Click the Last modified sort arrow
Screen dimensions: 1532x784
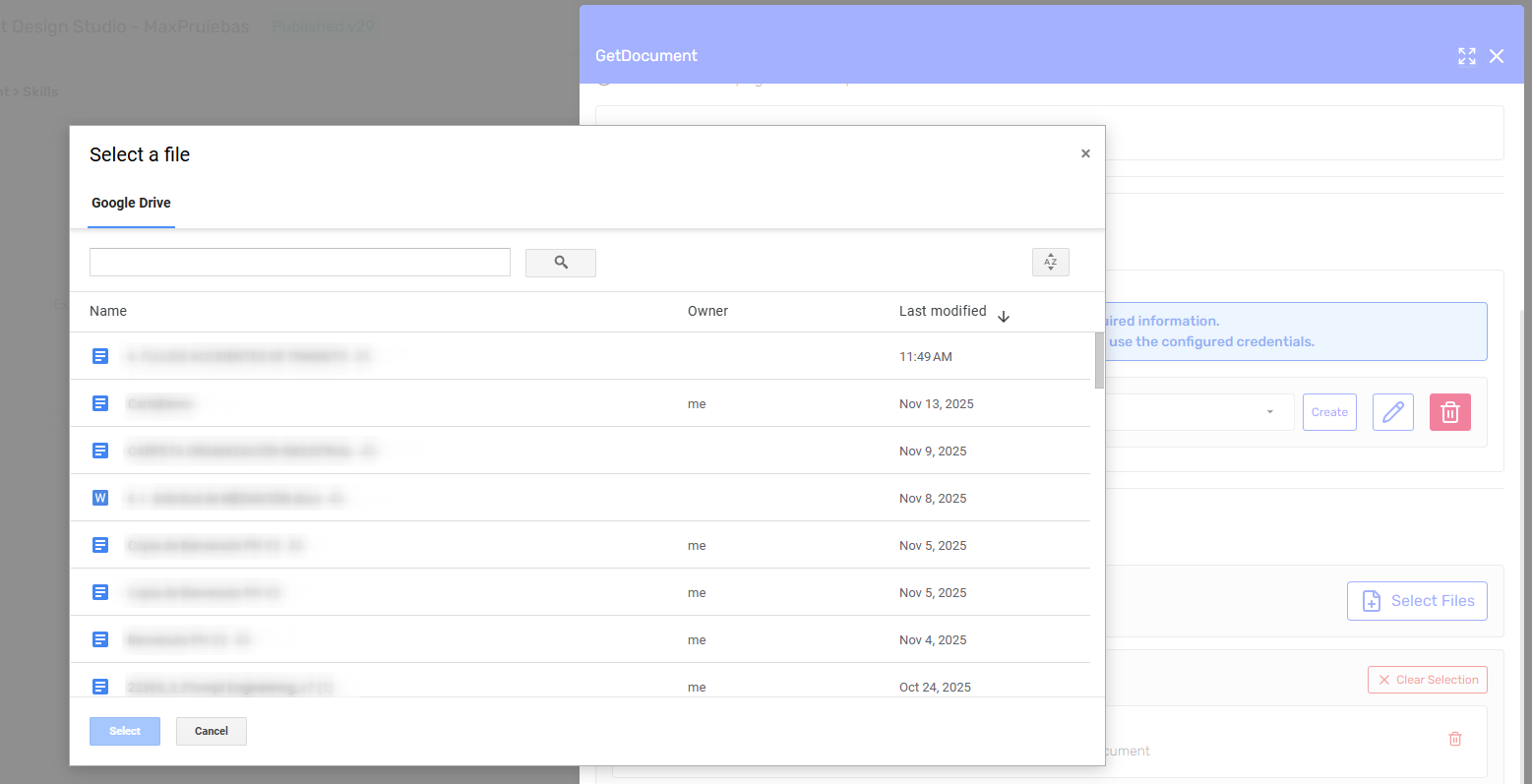pyautogui.click(x=1004, y=317)
